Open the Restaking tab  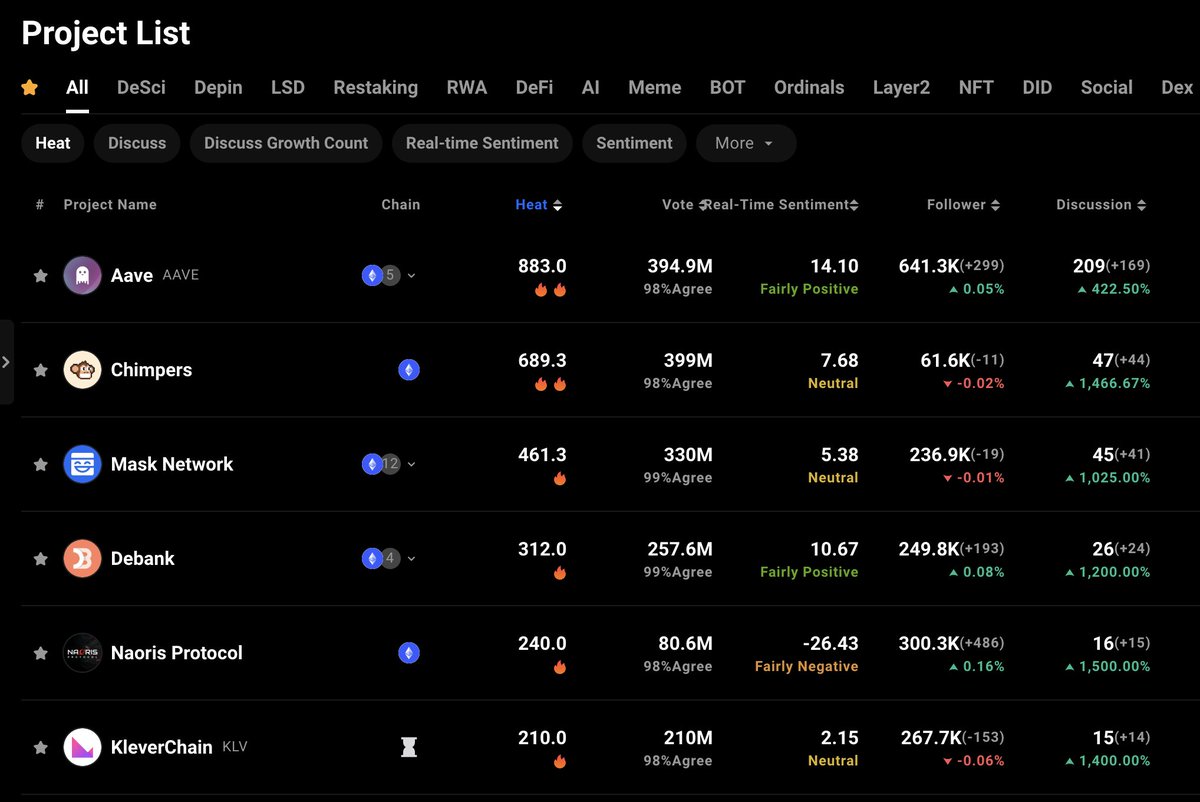click(375, 88)
